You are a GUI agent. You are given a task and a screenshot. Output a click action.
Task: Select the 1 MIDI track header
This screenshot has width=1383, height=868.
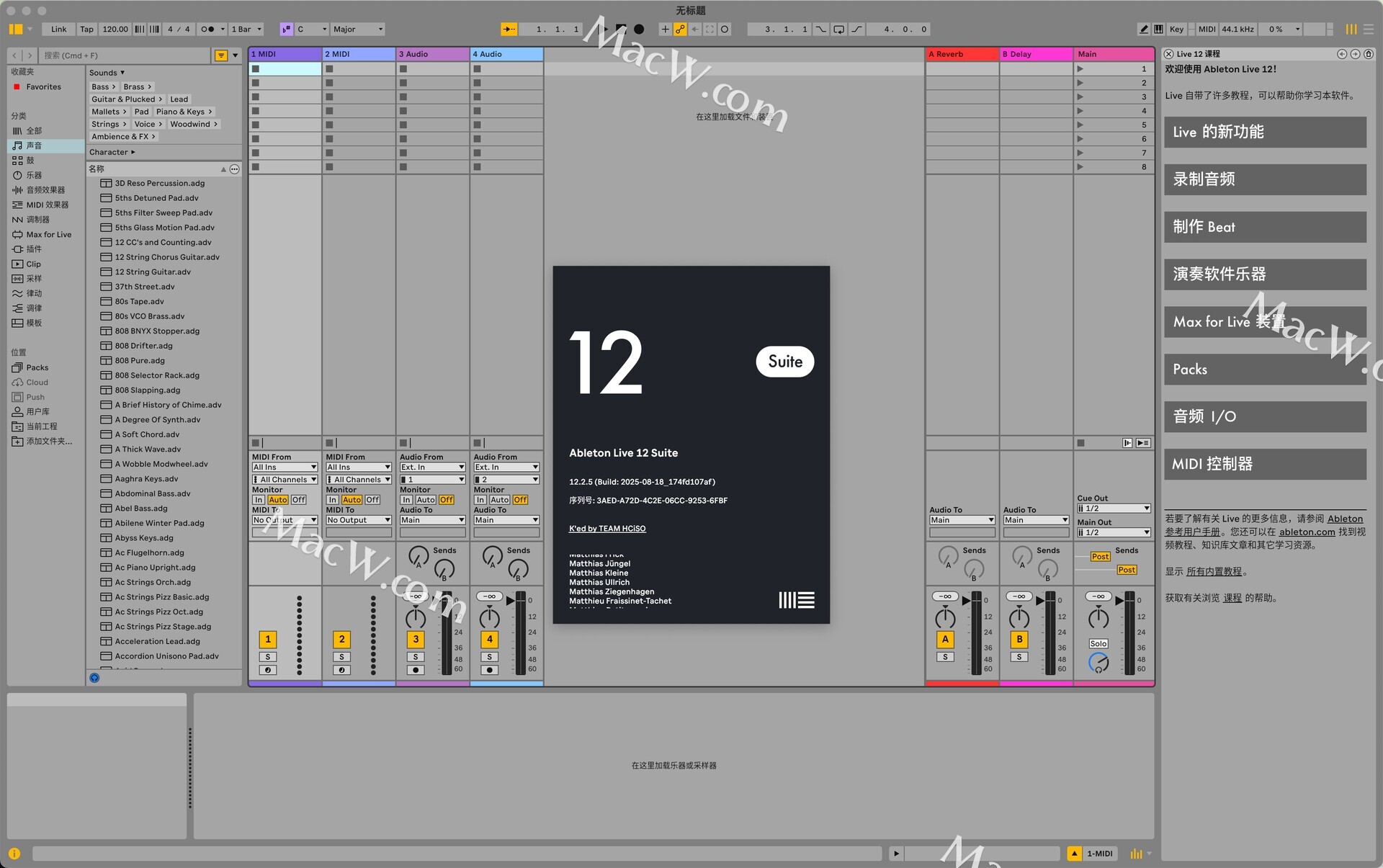[x=285, y=54]
